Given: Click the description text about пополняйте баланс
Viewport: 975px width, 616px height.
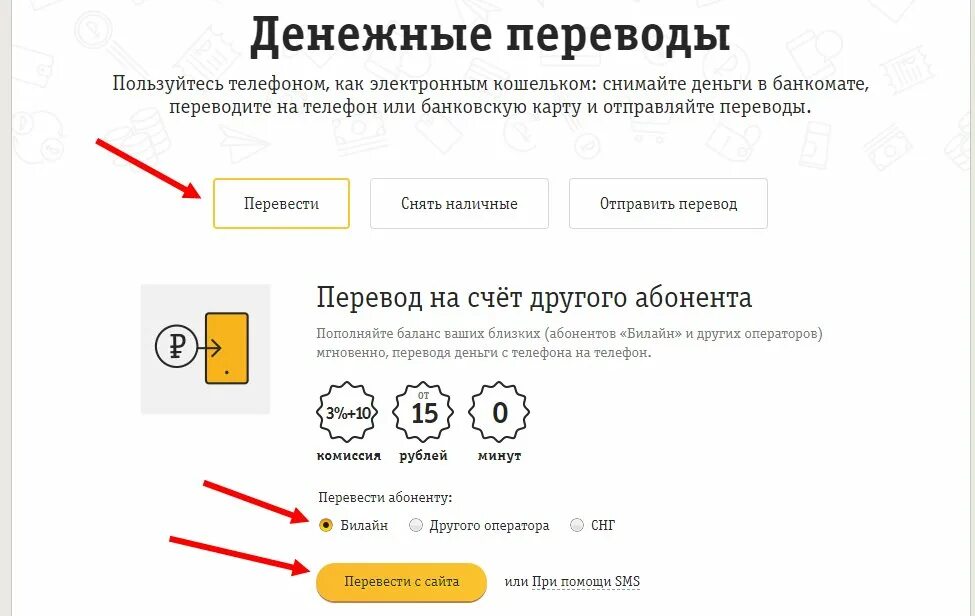Looking at the screenshot, I should [570, 342].
